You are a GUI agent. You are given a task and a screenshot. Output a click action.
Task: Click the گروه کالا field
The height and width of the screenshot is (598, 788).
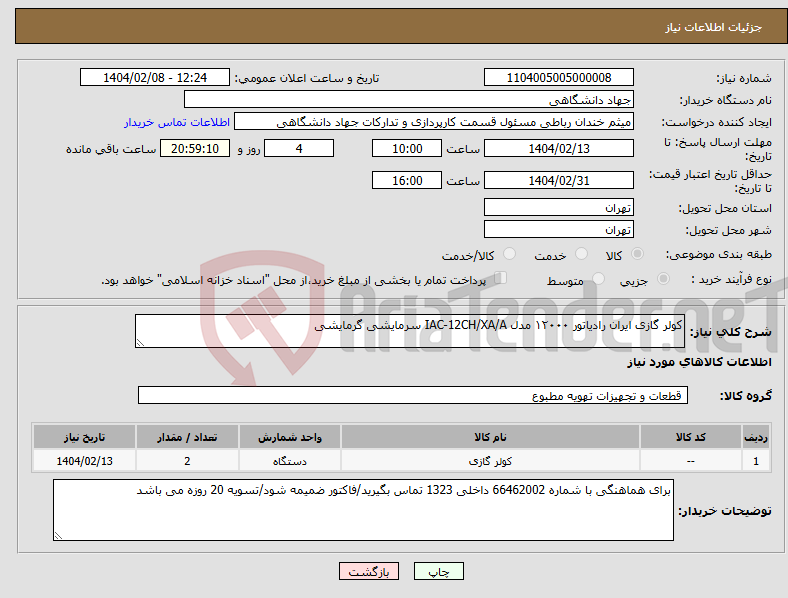[x=413, y=395]
